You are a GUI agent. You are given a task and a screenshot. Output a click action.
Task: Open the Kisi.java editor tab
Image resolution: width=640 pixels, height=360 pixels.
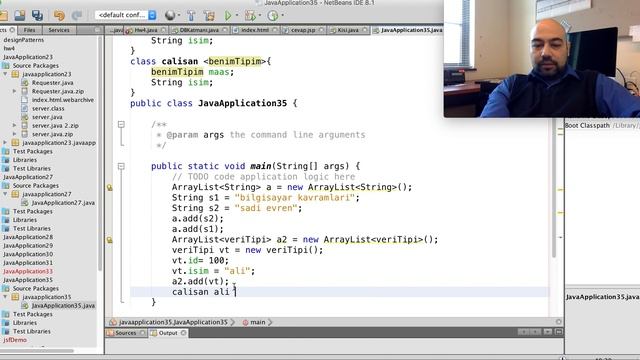[x=348, y=30]
